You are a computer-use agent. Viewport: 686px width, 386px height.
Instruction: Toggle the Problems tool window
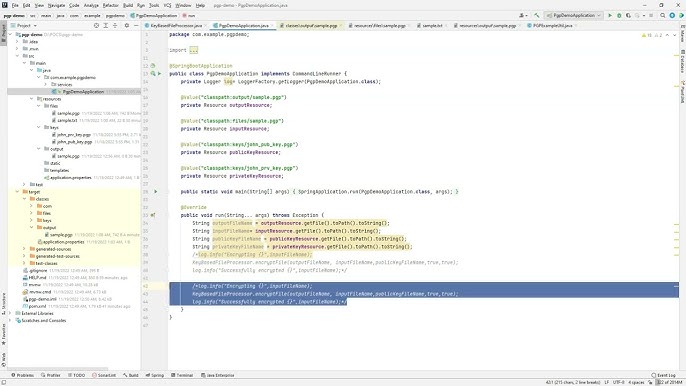point(22,375)
